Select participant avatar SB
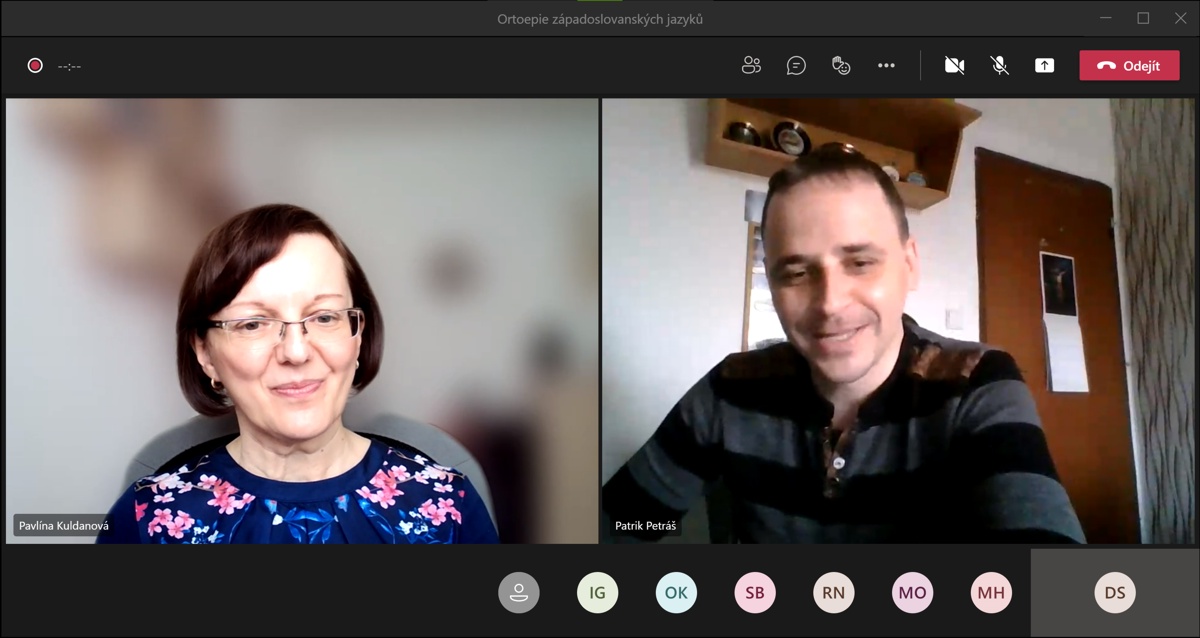The height and width of the screenshot is (638, 1200). click(755, 593)
